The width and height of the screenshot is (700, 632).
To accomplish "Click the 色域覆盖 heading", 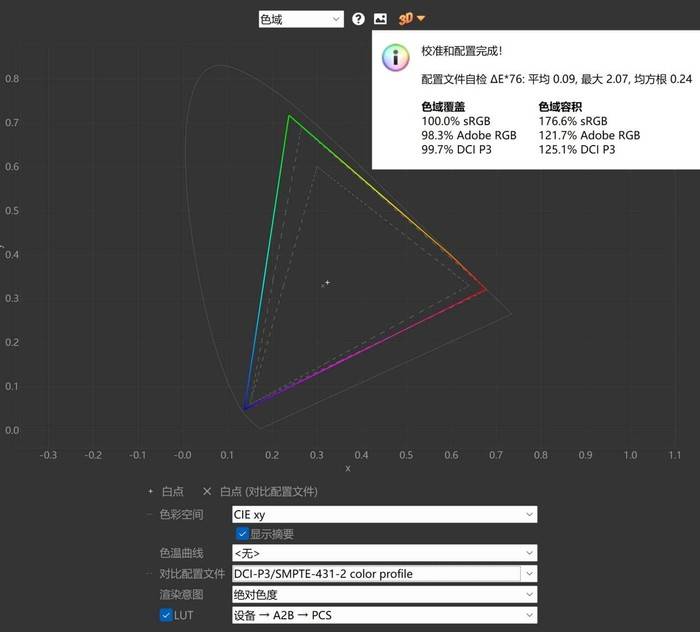I will (x=443, y=107).
